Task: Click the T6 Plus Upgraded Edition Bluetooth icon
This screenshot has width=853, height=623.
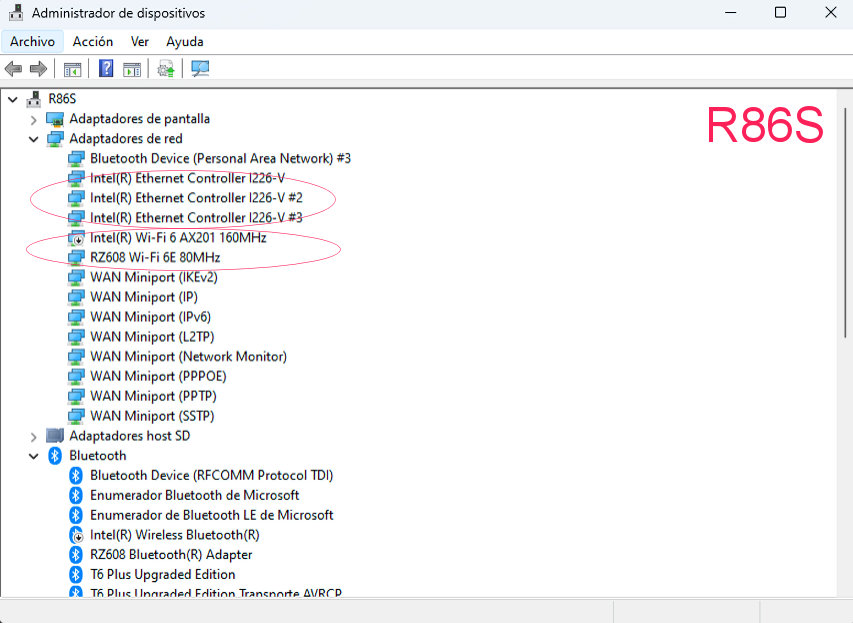Action: [76, 575]
